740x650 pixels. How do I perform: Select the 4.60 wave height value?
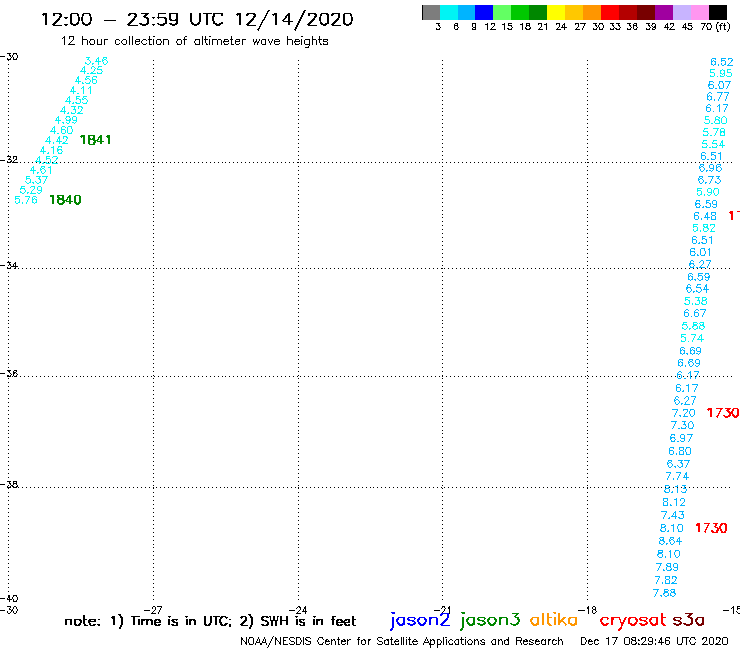click(61, 130)
